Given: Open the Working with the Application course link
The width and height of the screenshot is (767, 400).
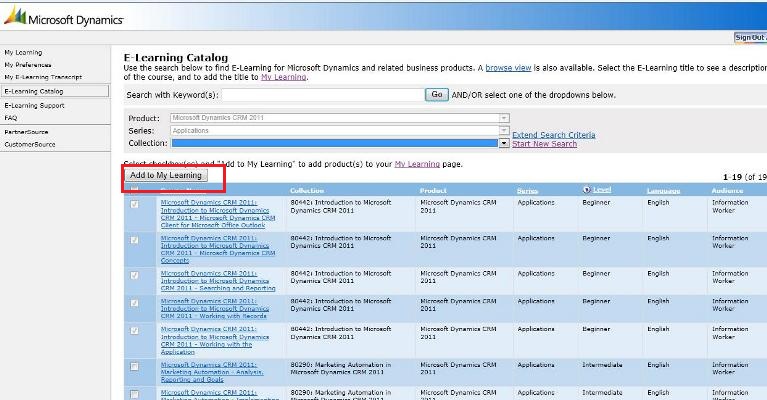Looking at the screenshot, I should tap(215, 340).
